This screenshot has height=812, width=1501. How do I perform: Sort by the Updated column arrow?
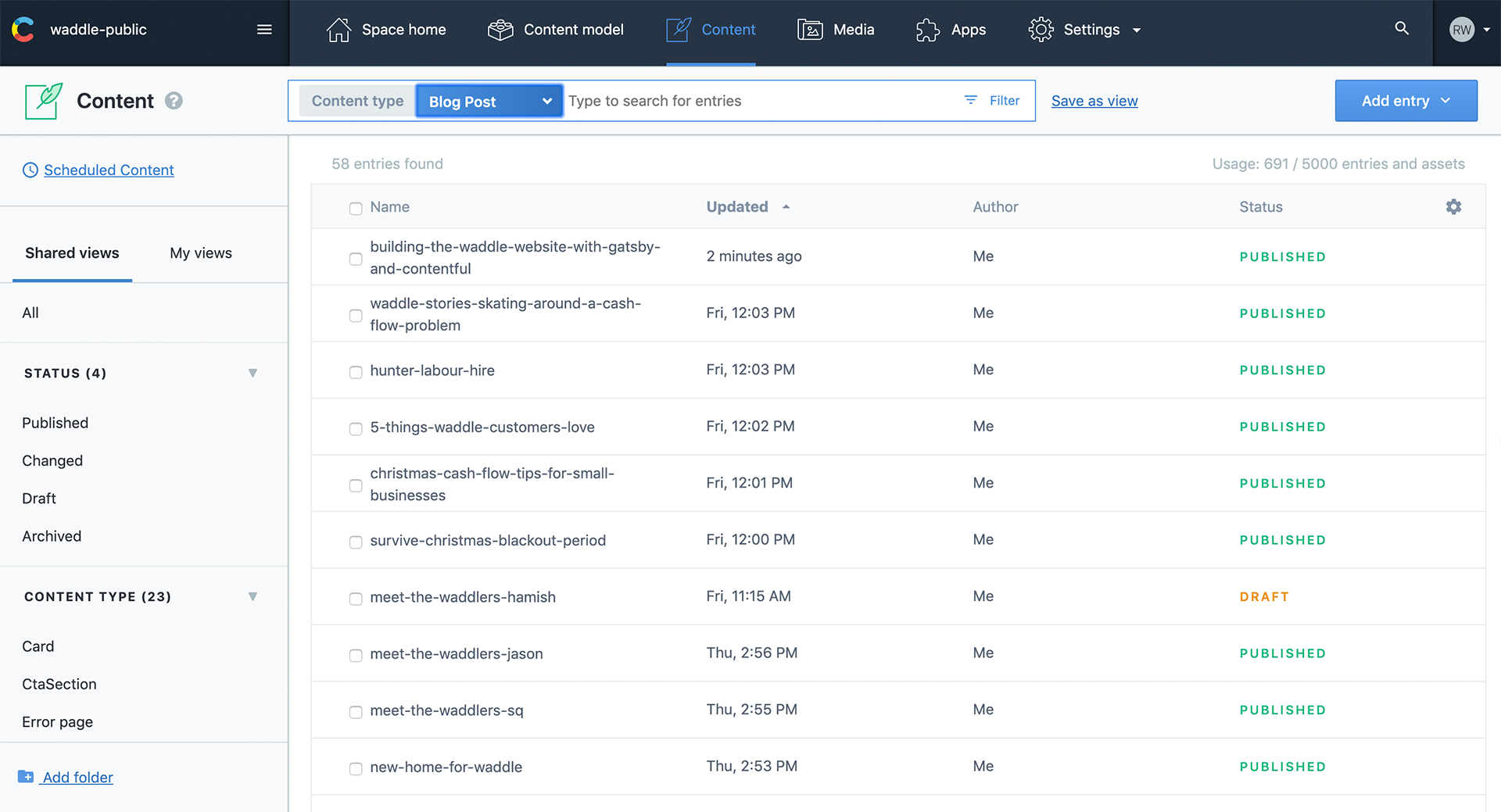coord(786,207)
